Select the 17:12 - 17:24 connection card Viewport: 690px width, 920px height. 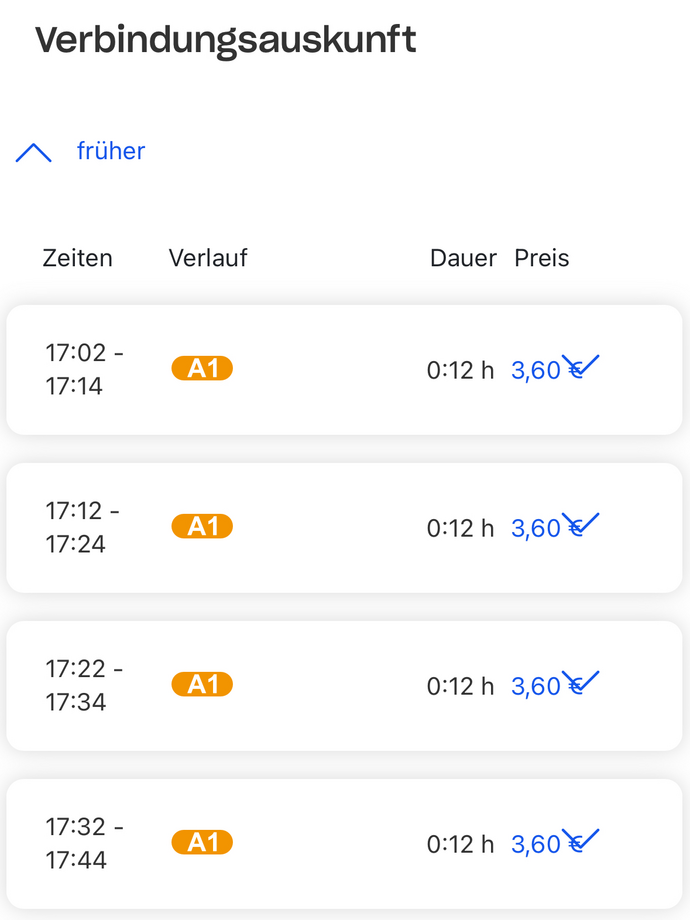click(320, 528)
